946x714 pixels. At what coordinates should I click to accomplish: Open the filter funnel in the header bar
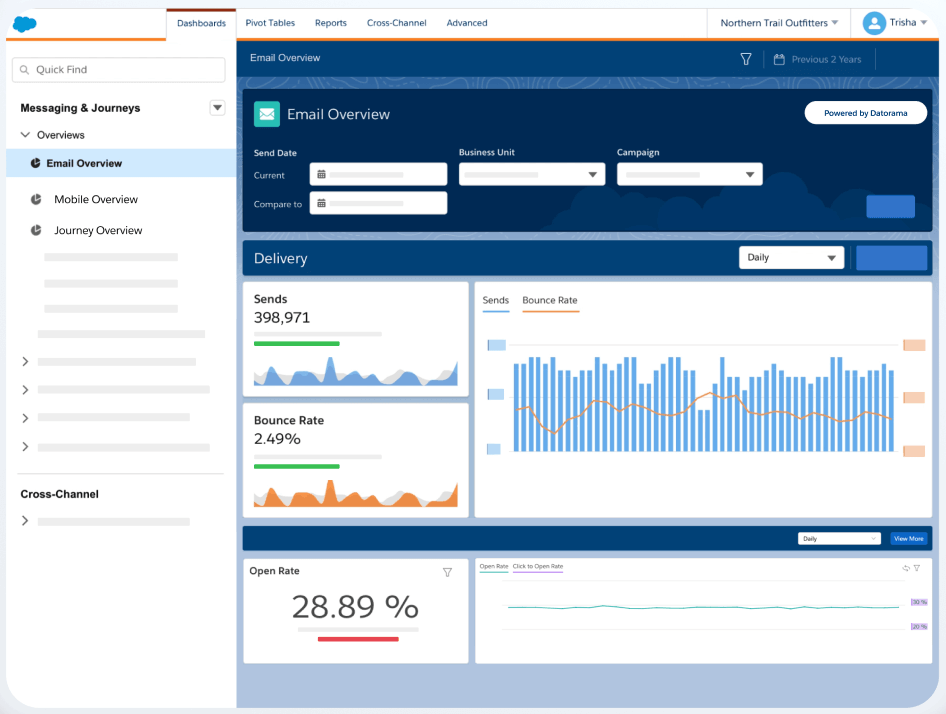click(x=746, y=59)
